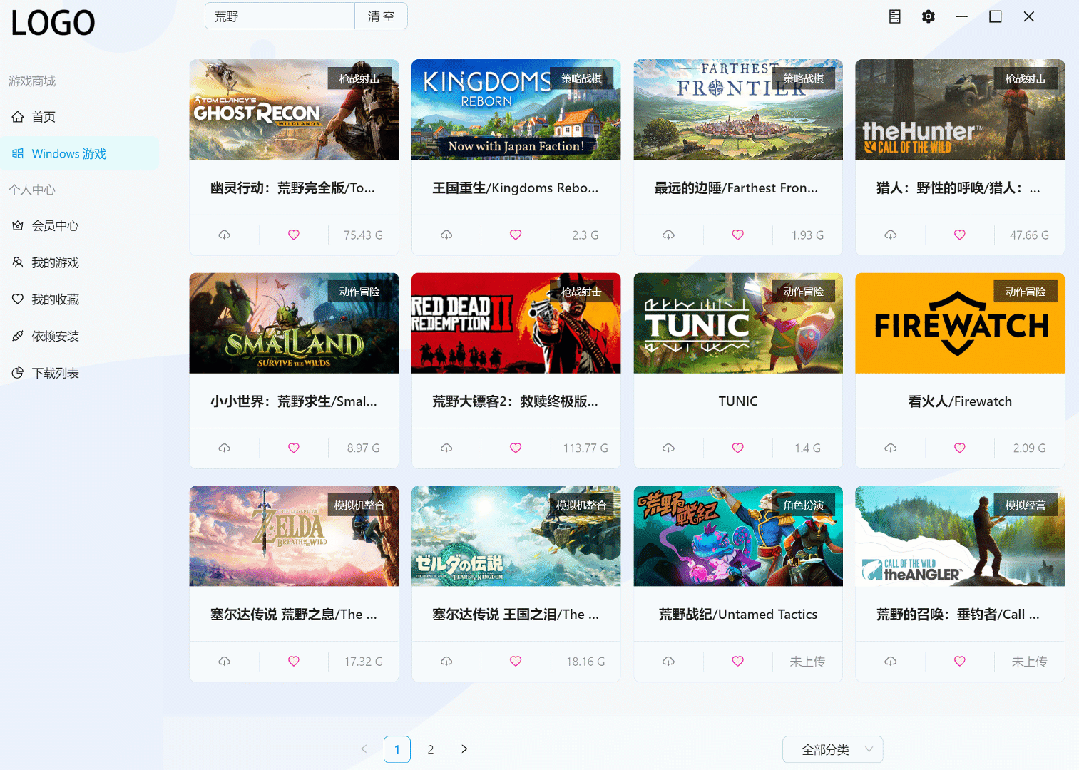Click the download icon for Farthest Frontier
The height and width of the screenshot is (770, 1079).
(x=668, y=235)
